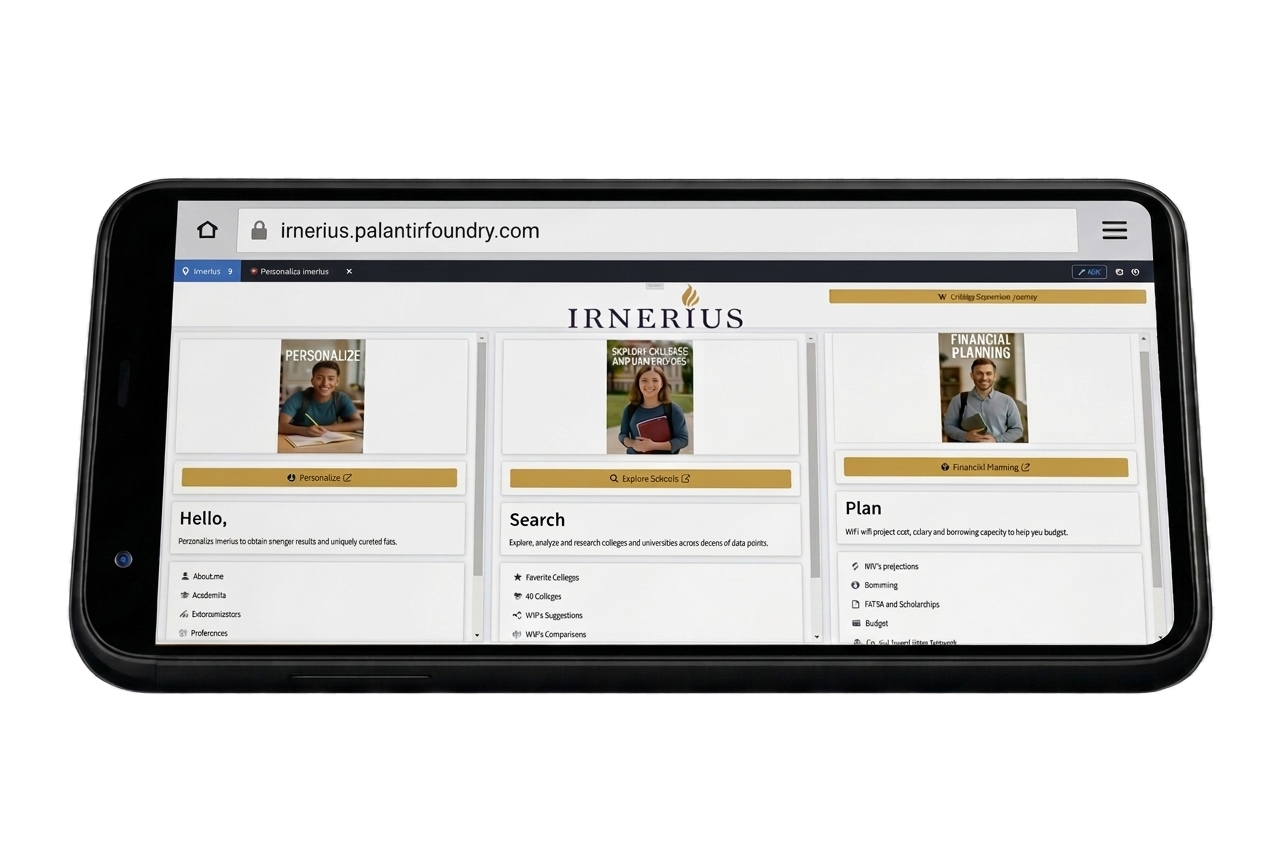1264x842 pixels.
Task: Switch to the Irnerius tab
Action: (x=207, y=271)
